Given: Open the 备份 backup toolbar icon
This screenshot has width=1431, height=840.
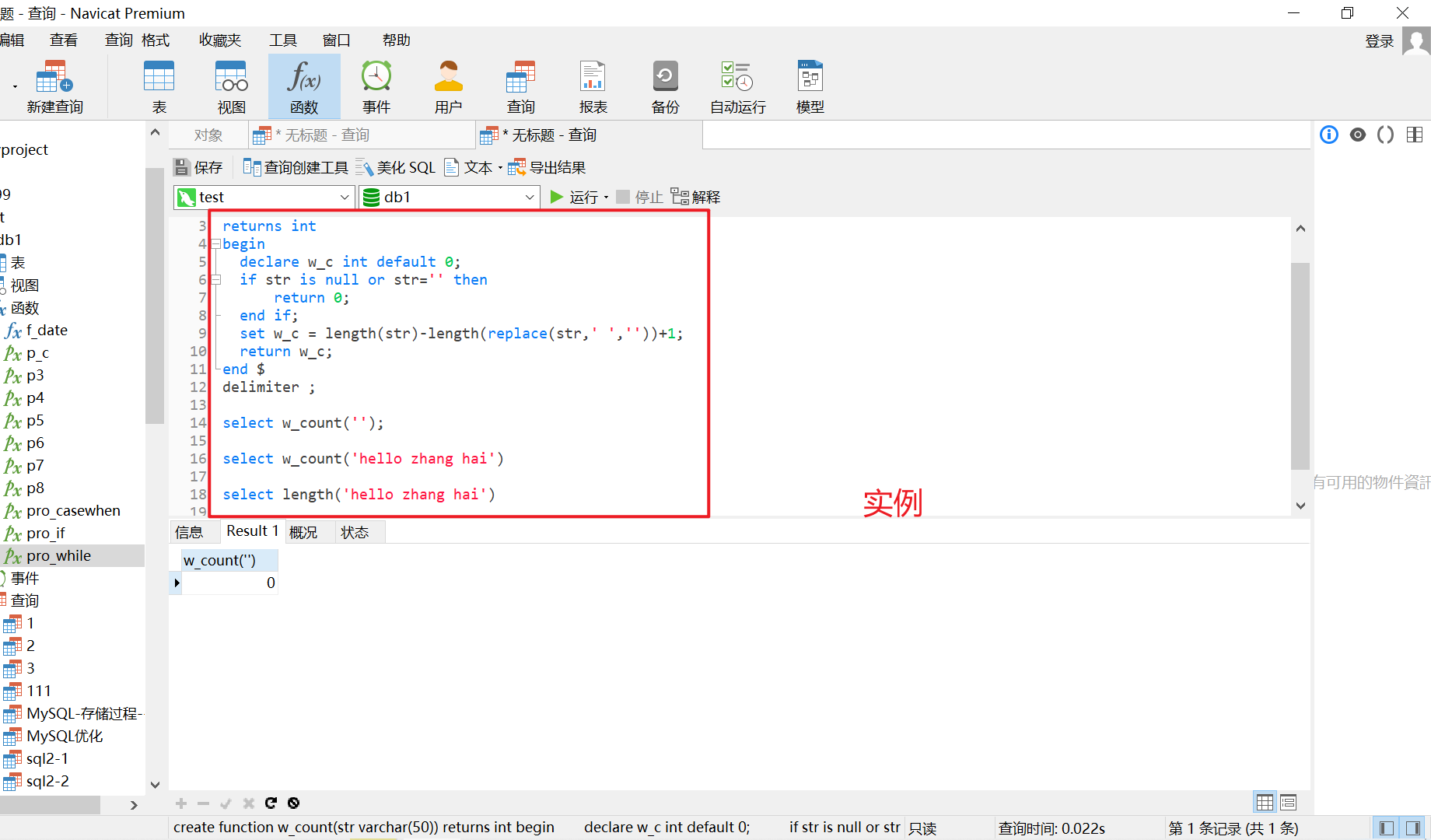Looking at the screenshot, I should point(666,86).
